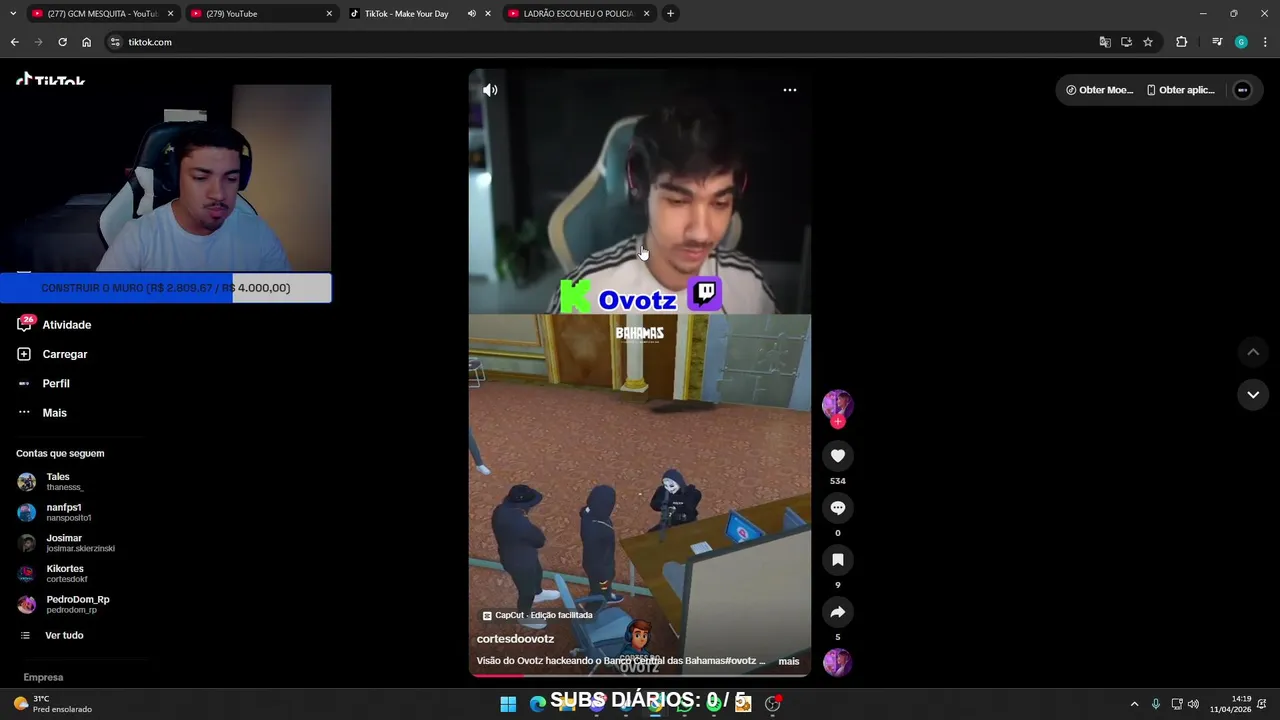Click Obter Moedas button
Viewport: 1280px width, 720px height.
coord(1099,90)
